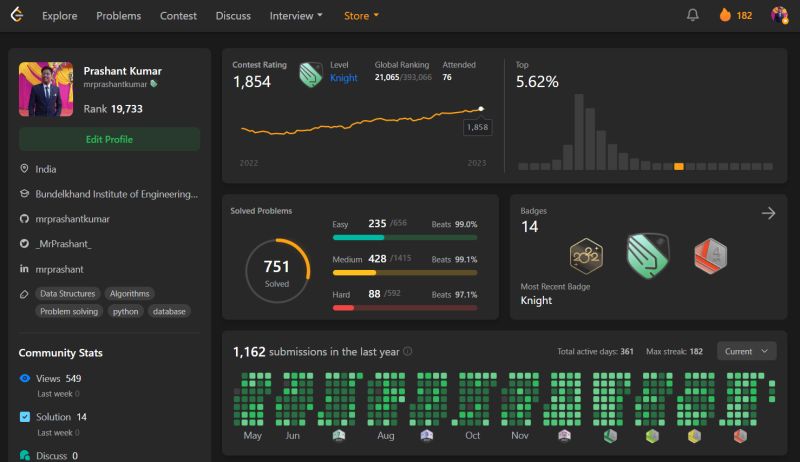Click the LeetCode logo icon
Viewport: 800px width, 462px height.
[x=17, y=15]
